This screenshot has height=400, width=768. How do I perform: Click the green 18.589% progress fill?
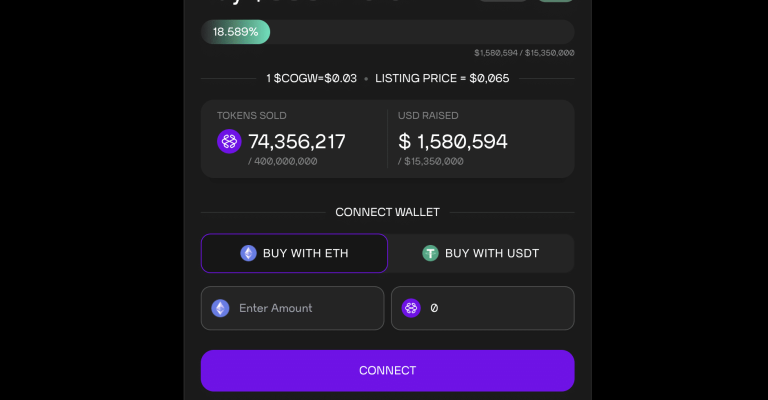(236, 32)
